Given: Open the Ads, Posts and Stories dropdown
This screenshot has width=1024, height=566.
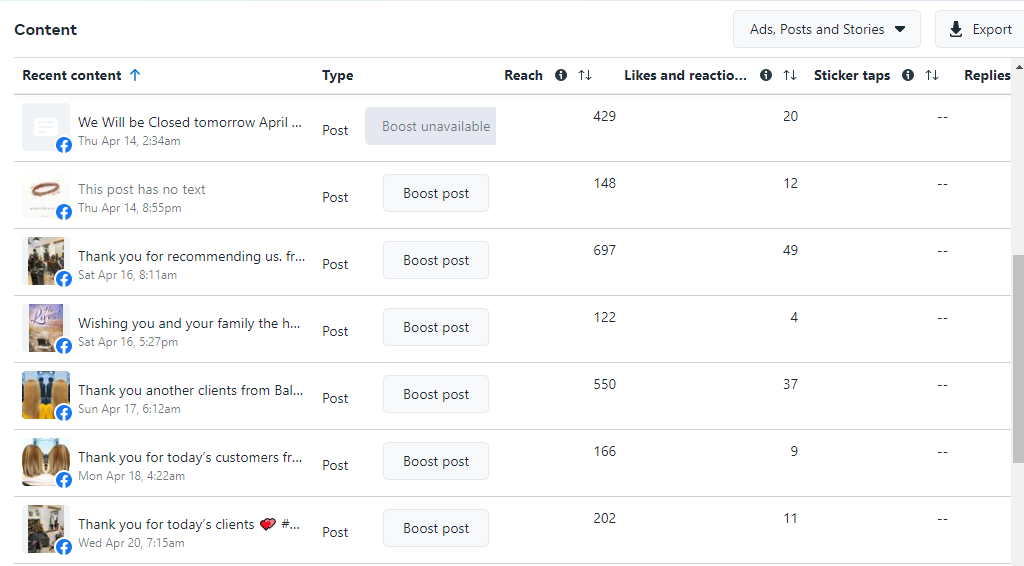Looking at the screenshot, I should click(x=826, y=29).
